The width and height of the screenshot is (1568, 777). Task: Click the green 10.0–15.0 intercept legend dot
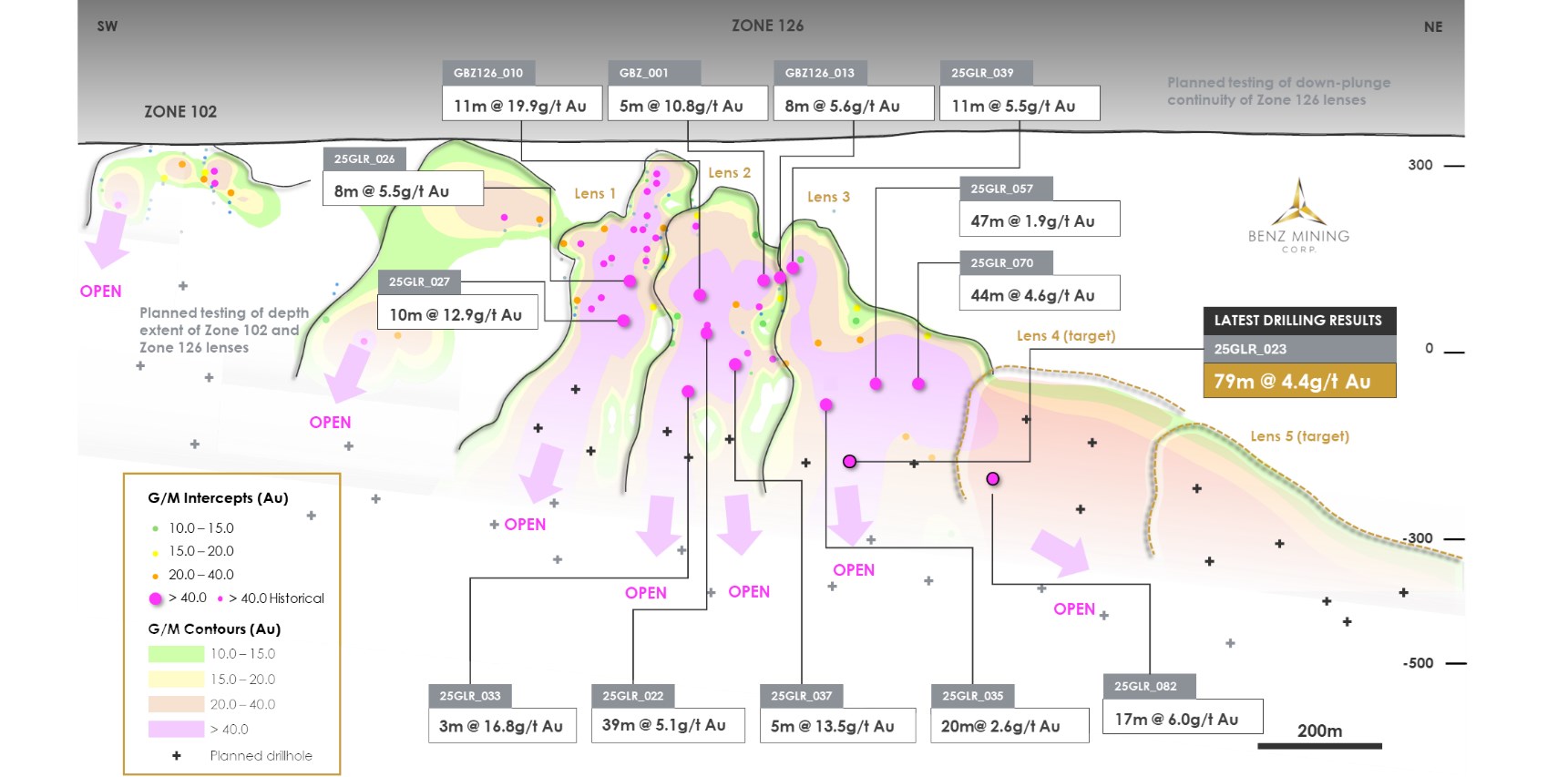[x=156, y=528]
